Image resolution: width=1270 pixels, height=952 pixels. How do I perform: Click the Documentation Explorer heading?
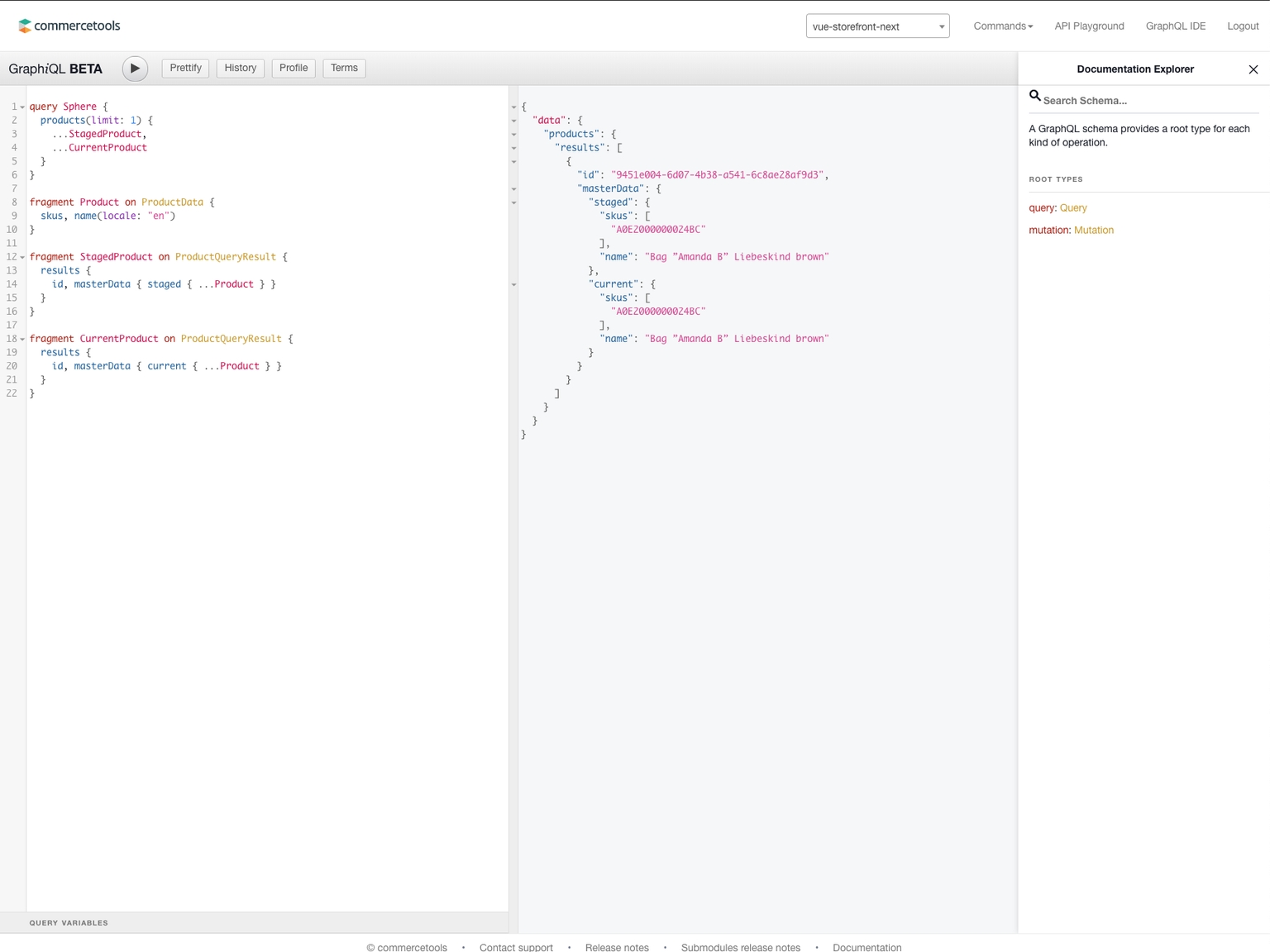tap(1135, 69)
